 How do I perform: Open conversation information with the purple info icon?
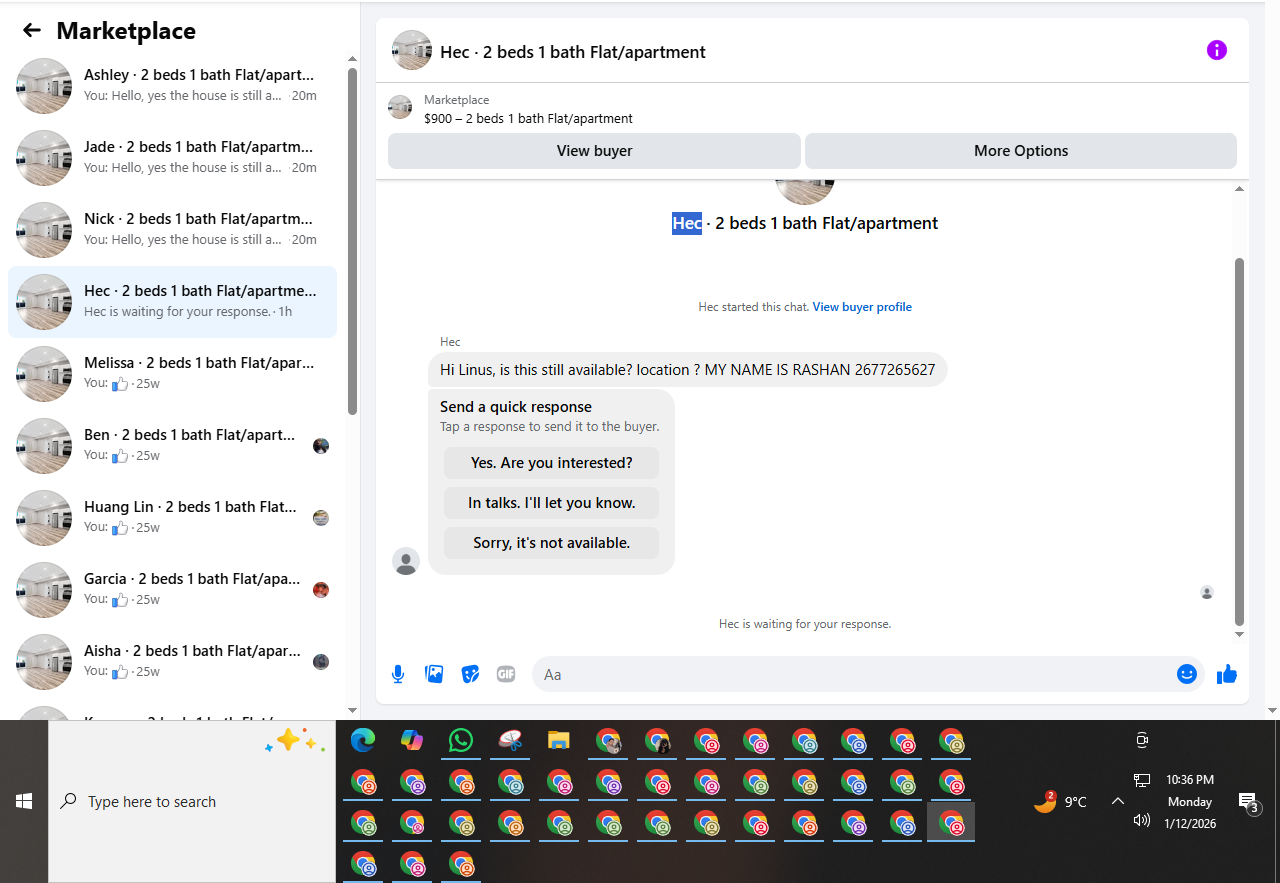pos(1217,50)
